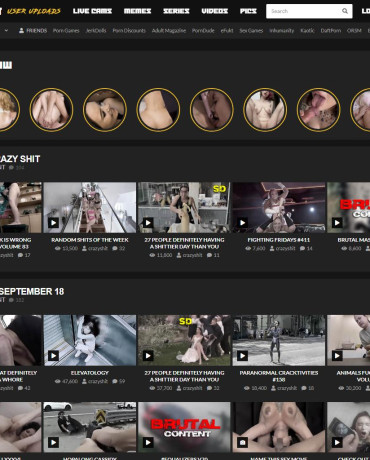The width and height of the screenshot is (370, 460).
Task: Open the Inhumanity link
Action: [282, 30]
